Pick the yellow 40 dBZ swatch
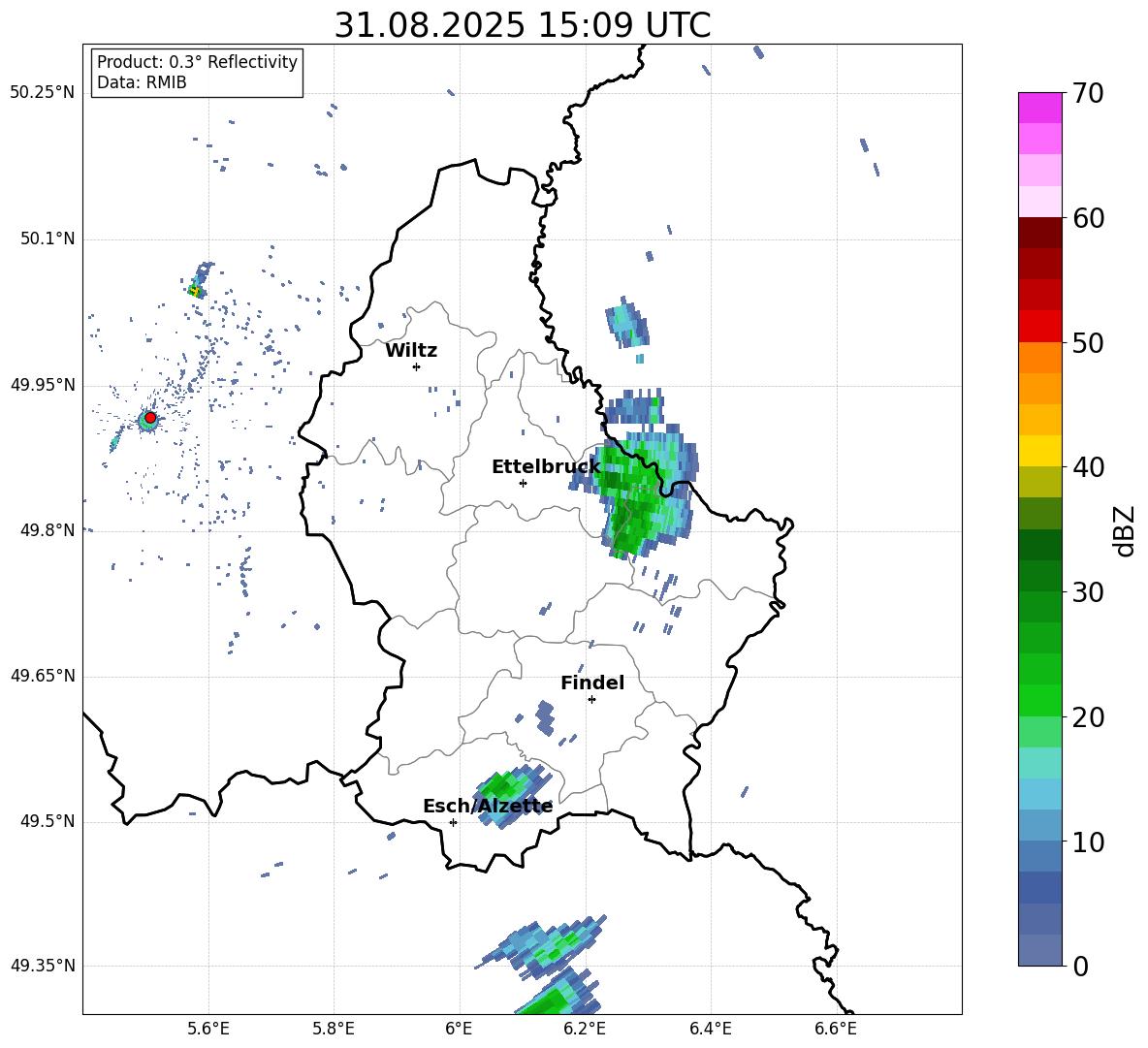This screenshot has width=1148, height=1048. (1040, 451)
